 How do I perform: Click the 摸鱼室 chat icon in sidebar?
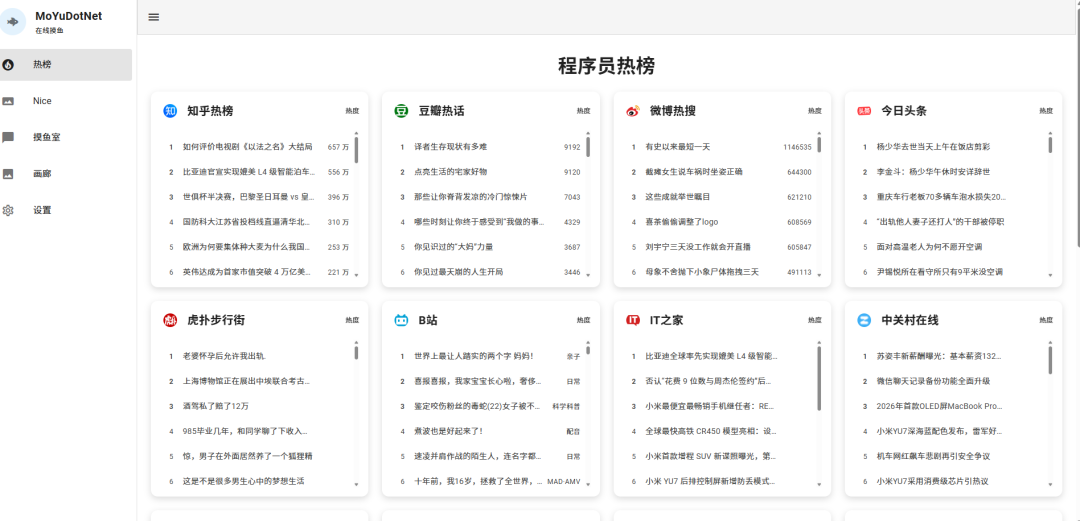click(x=8, y=137)
